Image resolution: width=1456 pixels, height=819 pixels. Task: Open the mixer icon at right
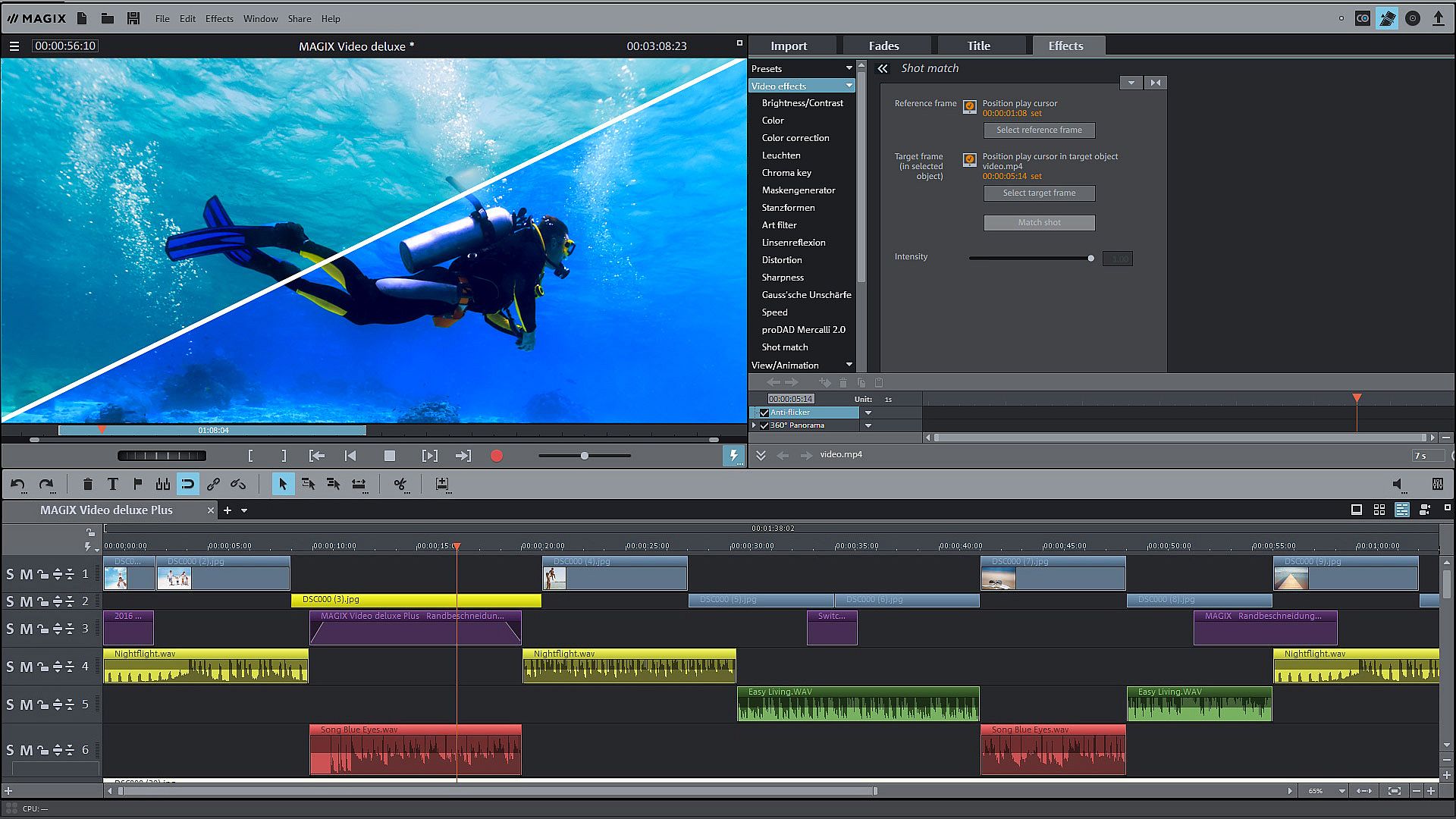tap(1437, 484)
